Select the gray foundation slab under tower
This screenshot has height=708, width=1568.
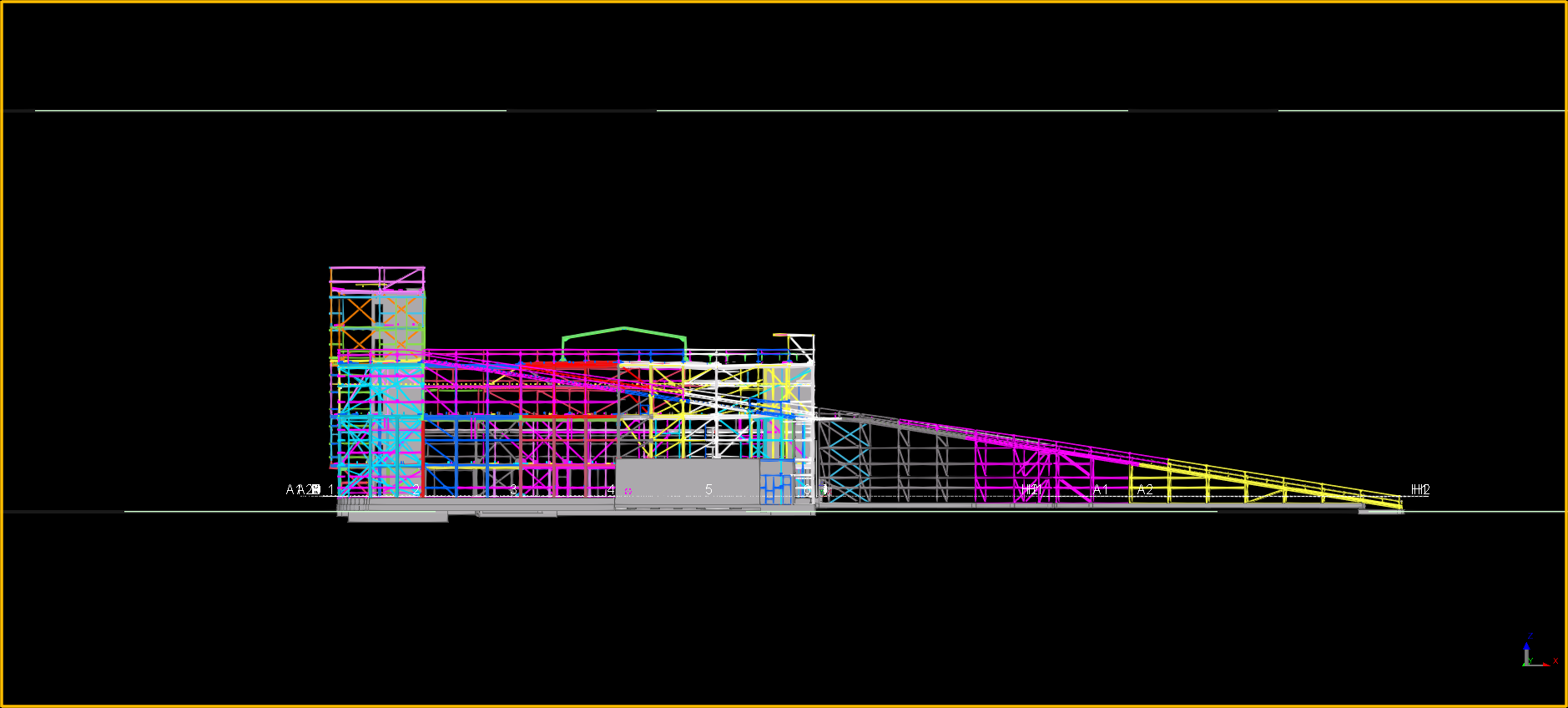[x=397, y=517]
